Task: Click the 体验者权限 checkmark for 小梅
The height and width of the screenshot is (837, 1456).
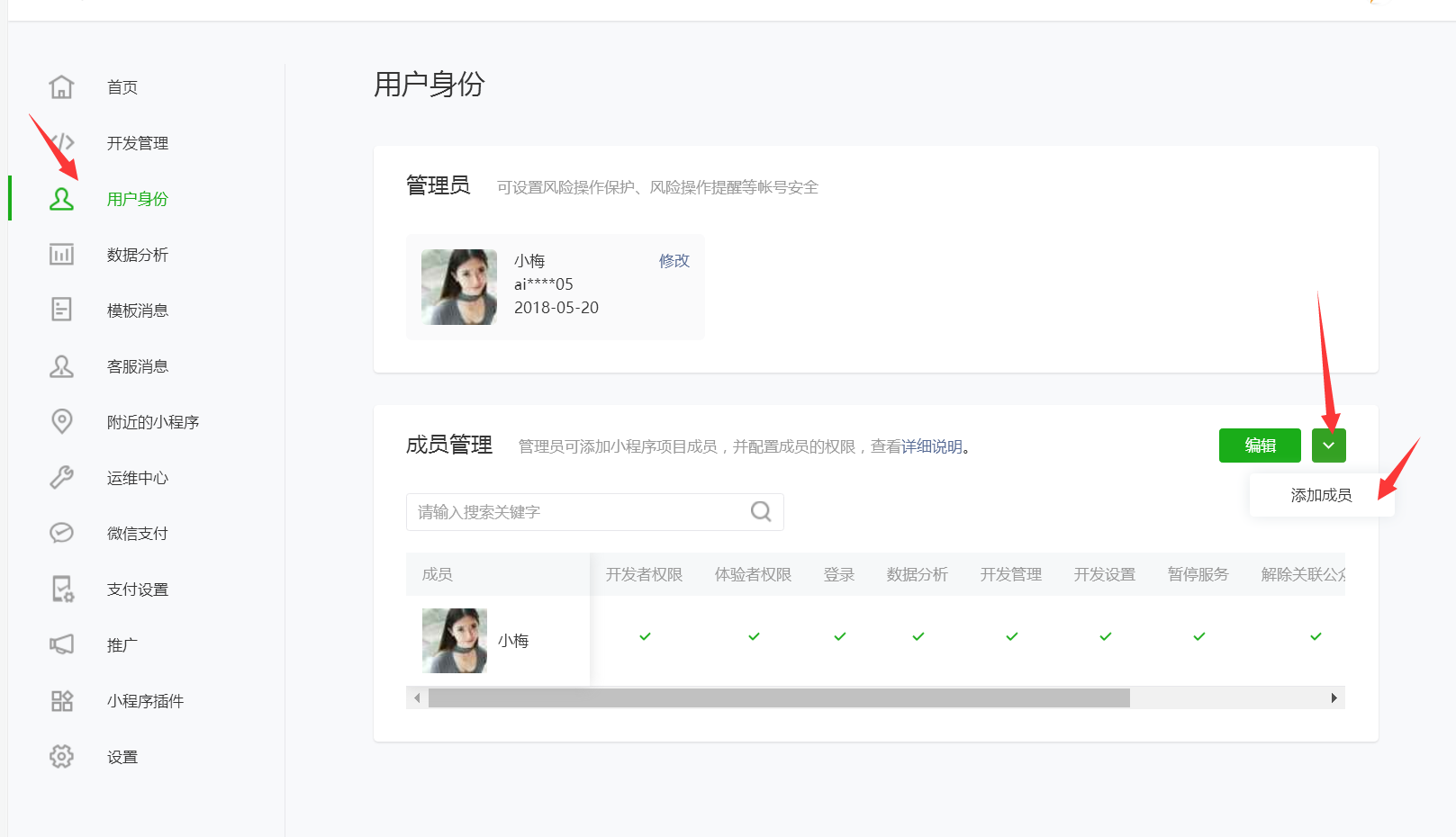Action: [x=754, y=636]
